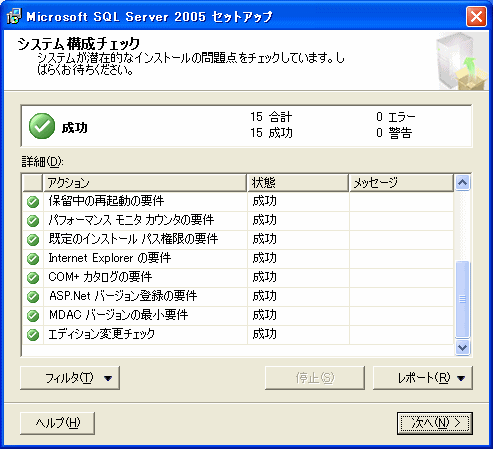Click the status icon for 既定のインストール パス権限の要件
The image size is (493, 449).
(33, 240)
